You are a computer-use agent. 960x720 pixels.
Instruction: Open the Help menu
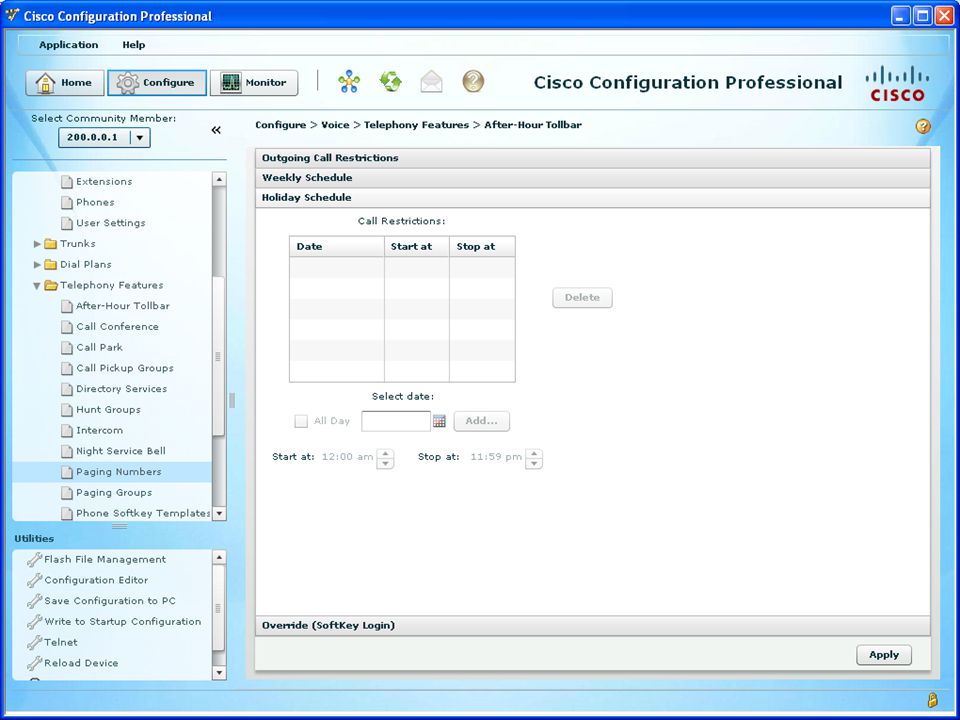pos(133,45)
